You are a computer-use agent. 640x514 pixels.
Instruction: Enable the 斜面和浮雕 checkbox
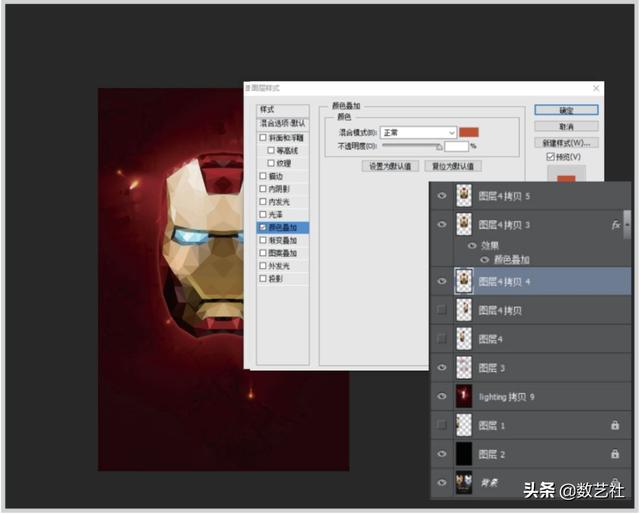click(x=263, y=138)
